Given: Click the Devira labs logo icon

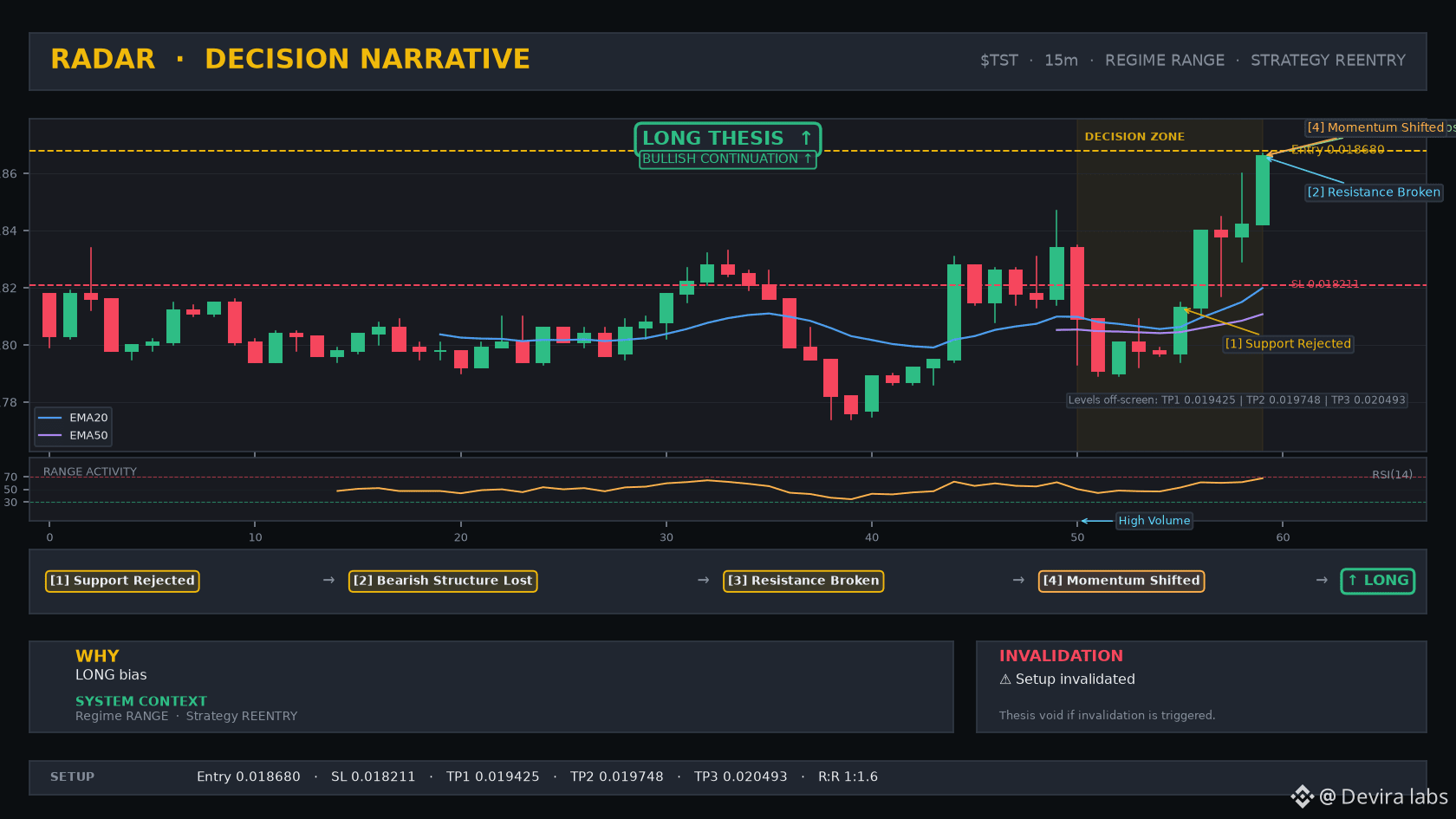Looking at the screenshot, I should point(1302,796).
